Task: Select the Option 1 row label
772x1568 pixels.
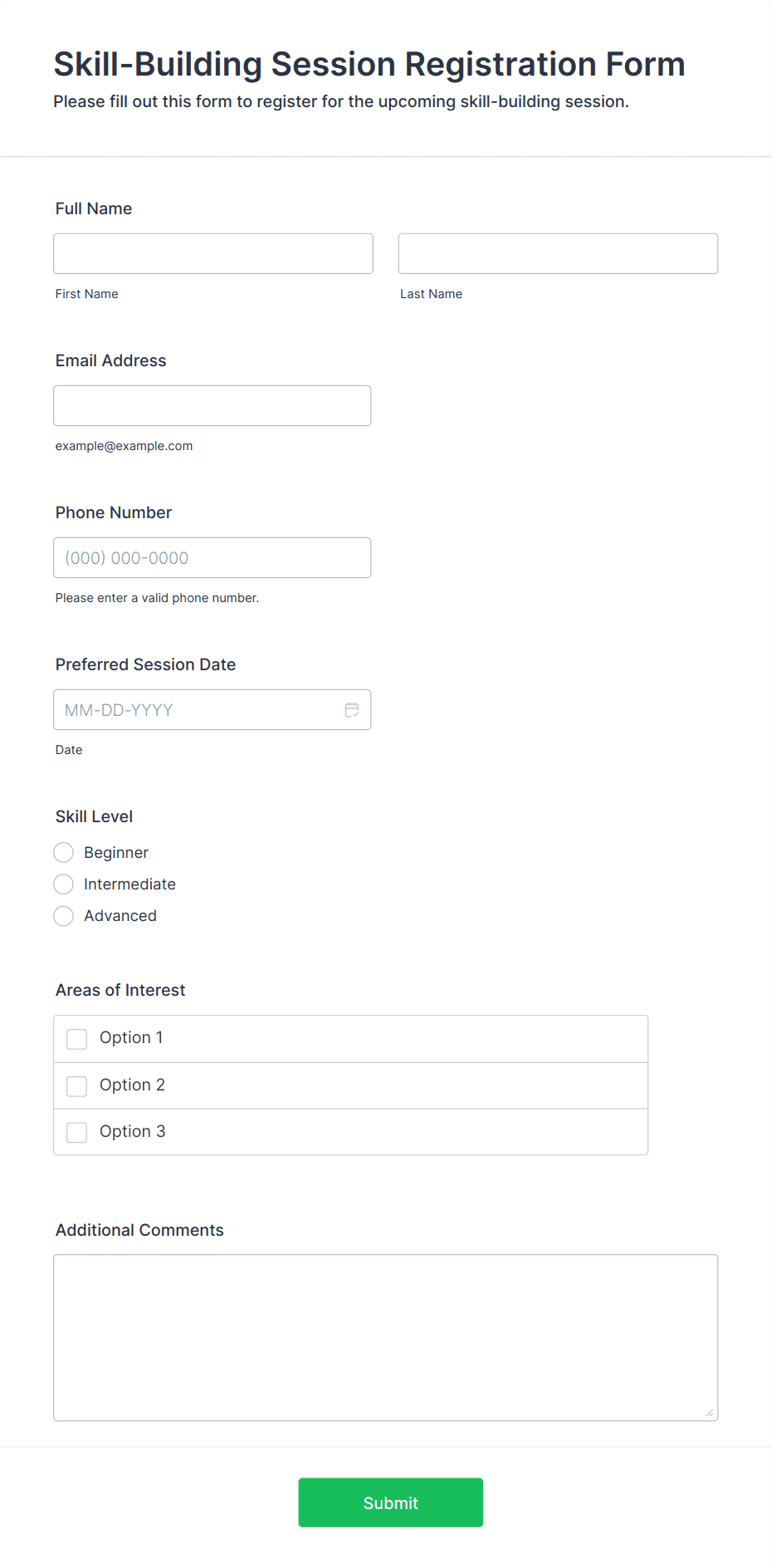Action: pyautogui.click(x=130, y=1037)
